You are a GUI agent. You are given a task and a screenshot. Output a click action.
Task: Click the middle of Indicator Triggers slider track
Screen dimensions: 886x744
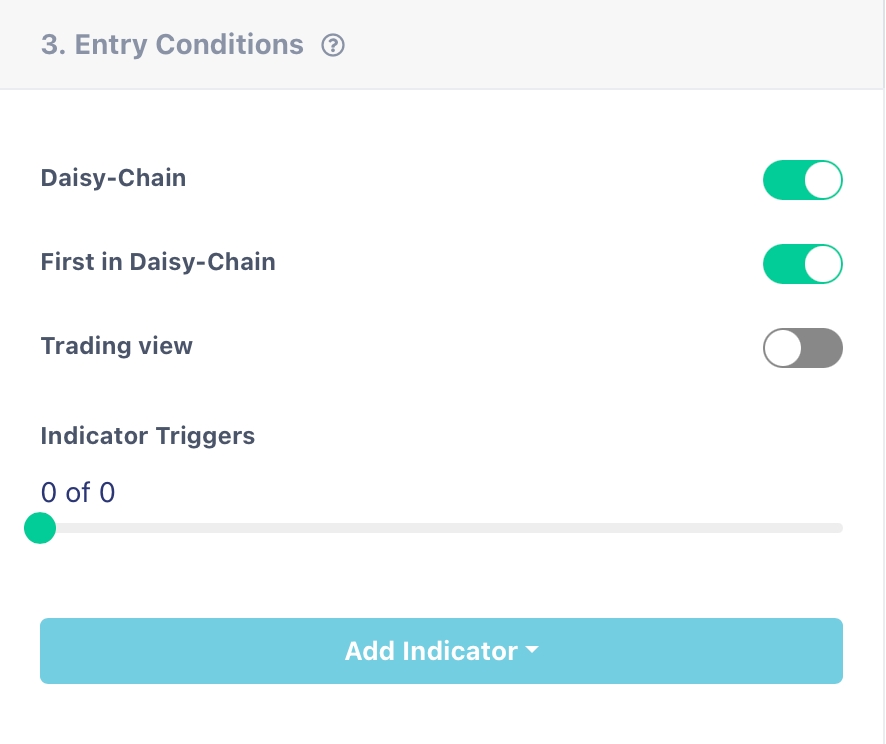coord(441,528)
